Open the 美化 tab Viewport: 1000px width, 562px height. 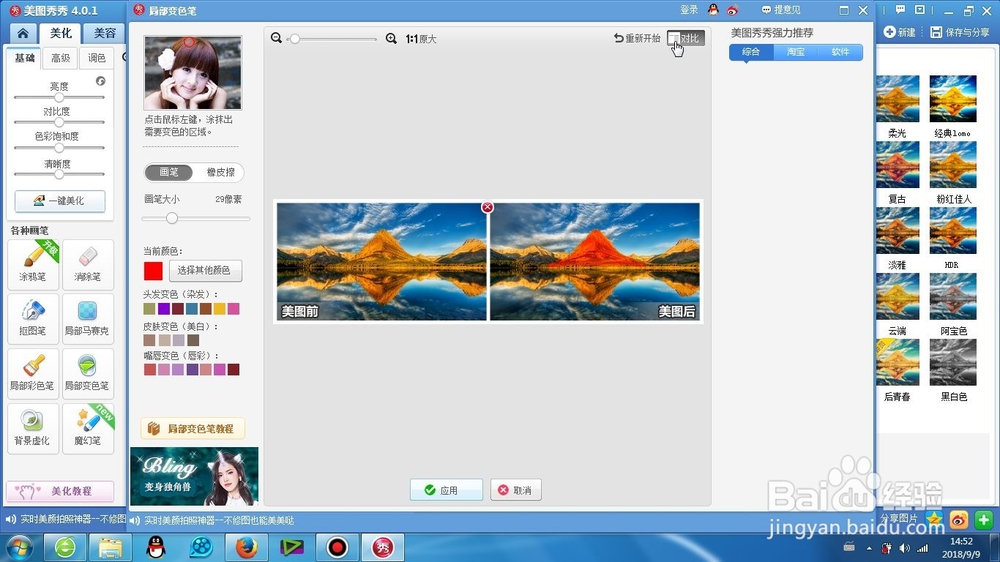(x=61, y=33)
